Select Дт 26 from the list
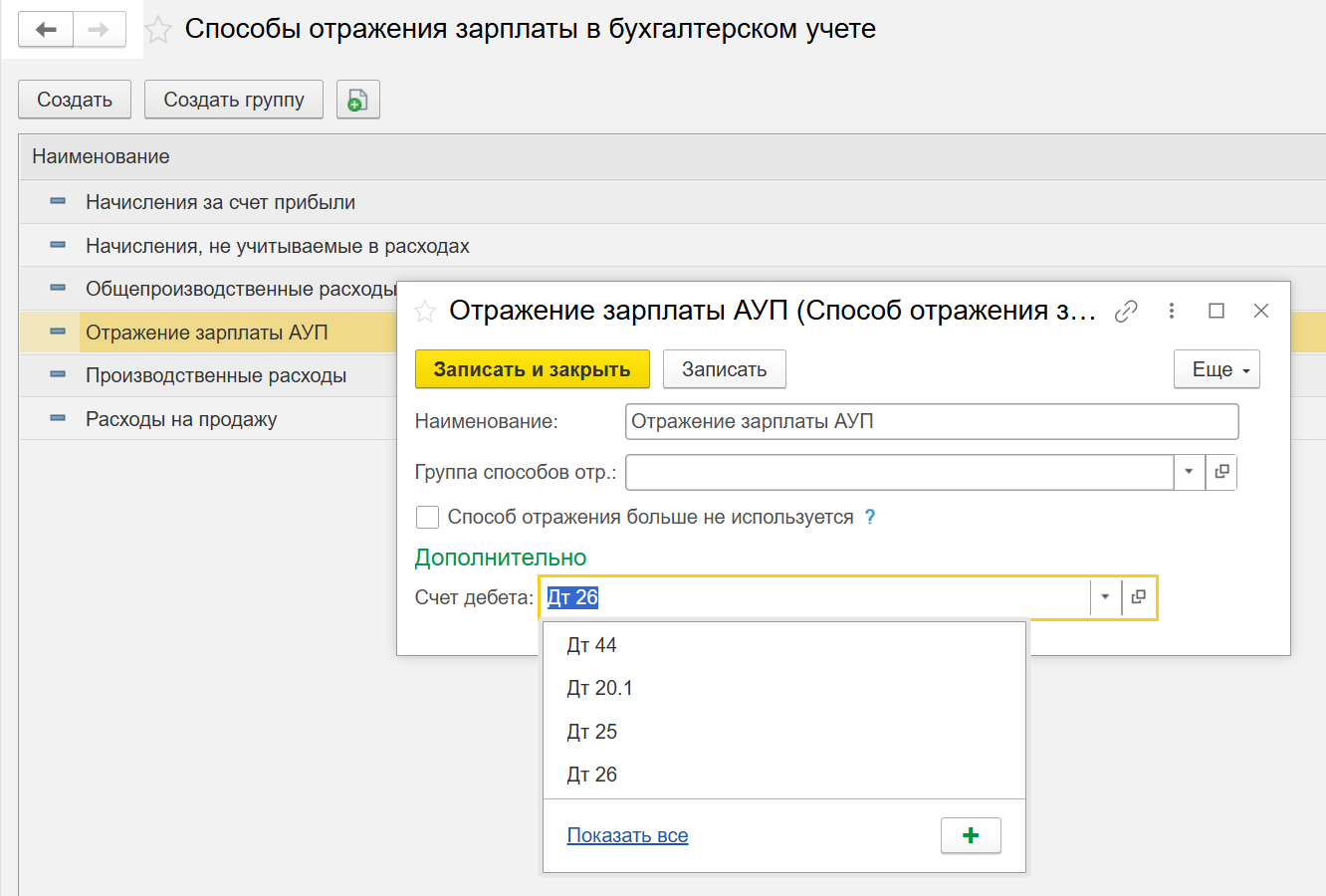 (x=783, y=775)
